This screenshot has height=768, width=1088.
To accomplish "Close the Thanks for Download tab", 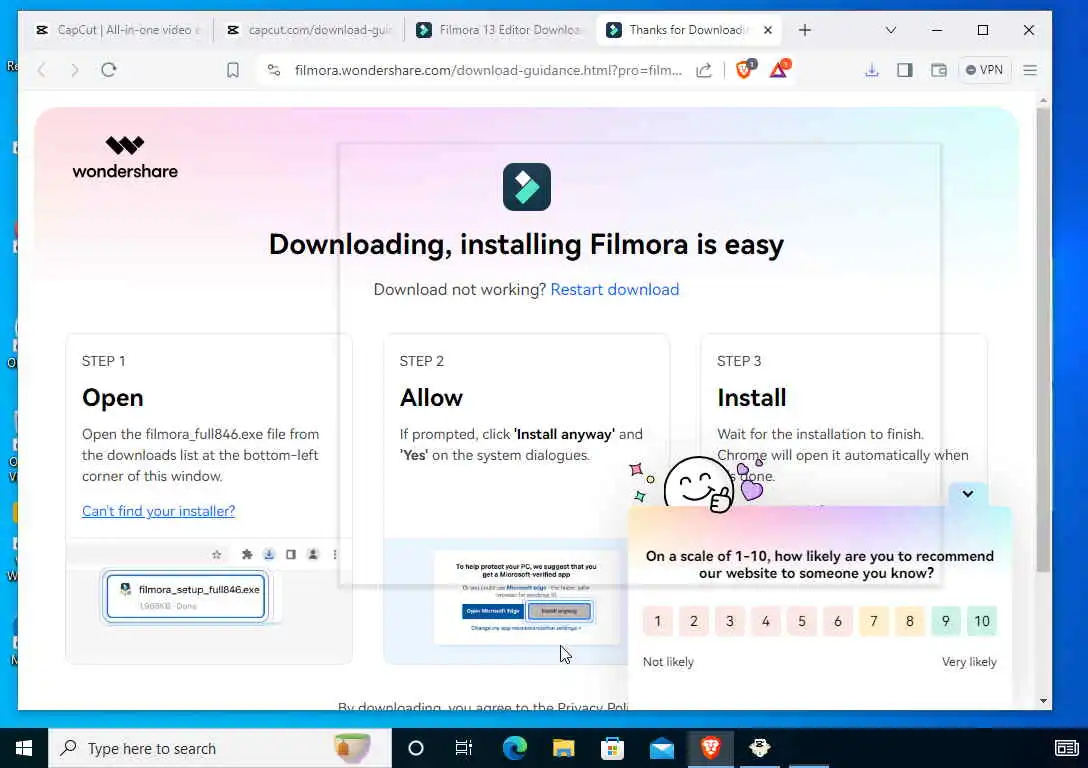I will click(x=767, y=30).
